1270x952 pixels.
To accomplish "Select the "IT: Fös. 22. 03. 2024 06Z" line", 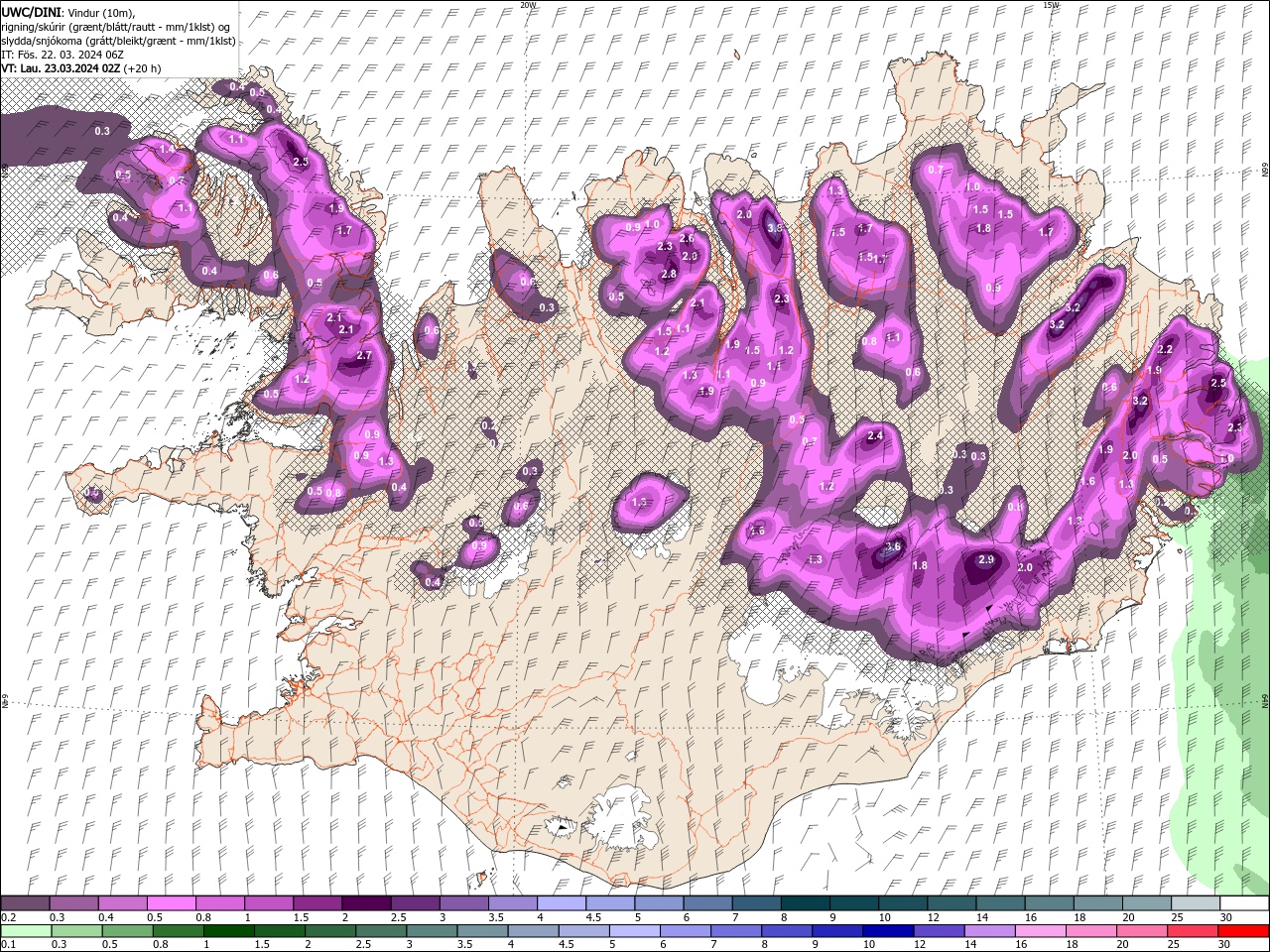I will [x=61, y=55].
